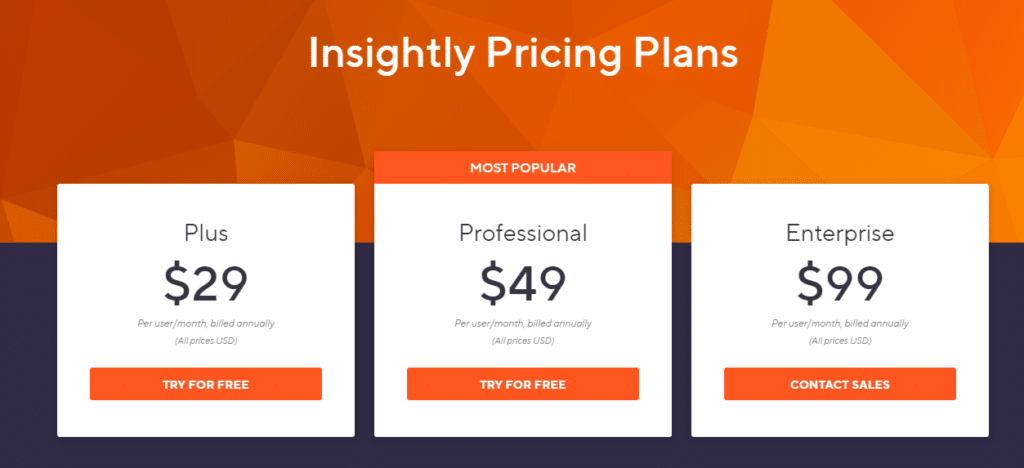1024x468 pixels.
Task: Click All prices USD under the $99 price
Action: tap(840, 341)
